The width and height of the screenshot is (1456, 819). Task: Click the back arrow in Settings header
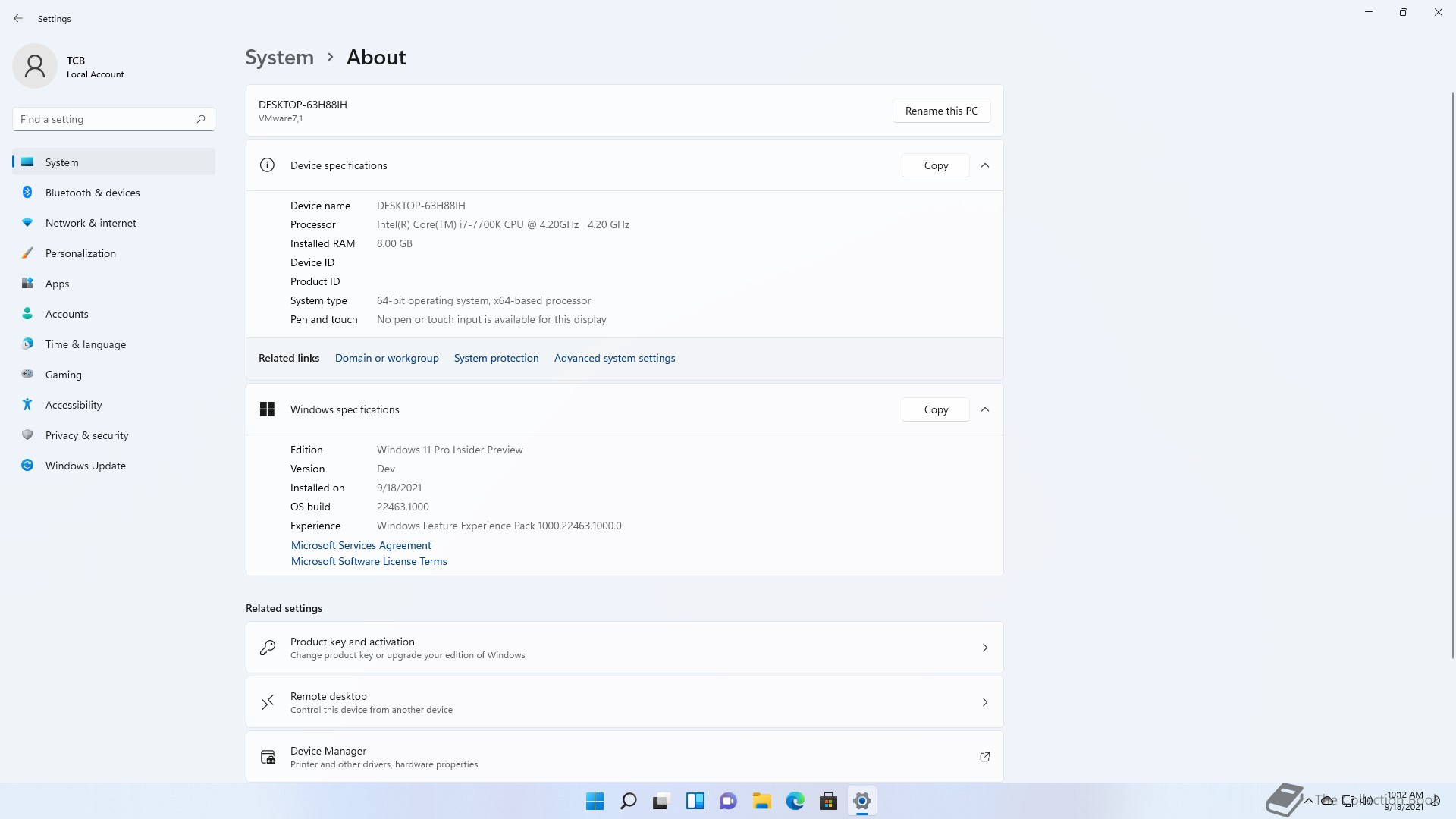point(18,18)
